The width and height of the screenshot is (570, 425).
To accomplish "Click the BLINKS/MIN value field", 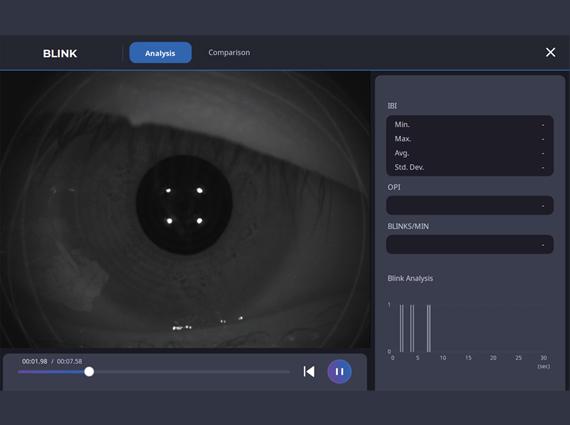I will point(470,244).
